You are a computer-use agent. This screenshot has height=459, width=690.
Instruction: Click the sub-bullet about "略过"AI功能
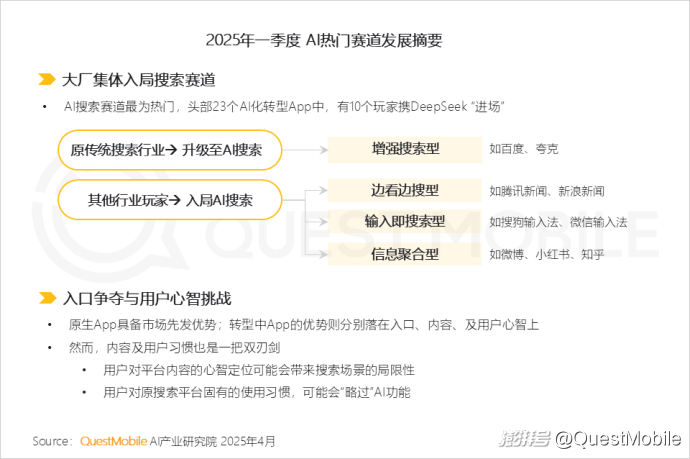pos(257,392)
